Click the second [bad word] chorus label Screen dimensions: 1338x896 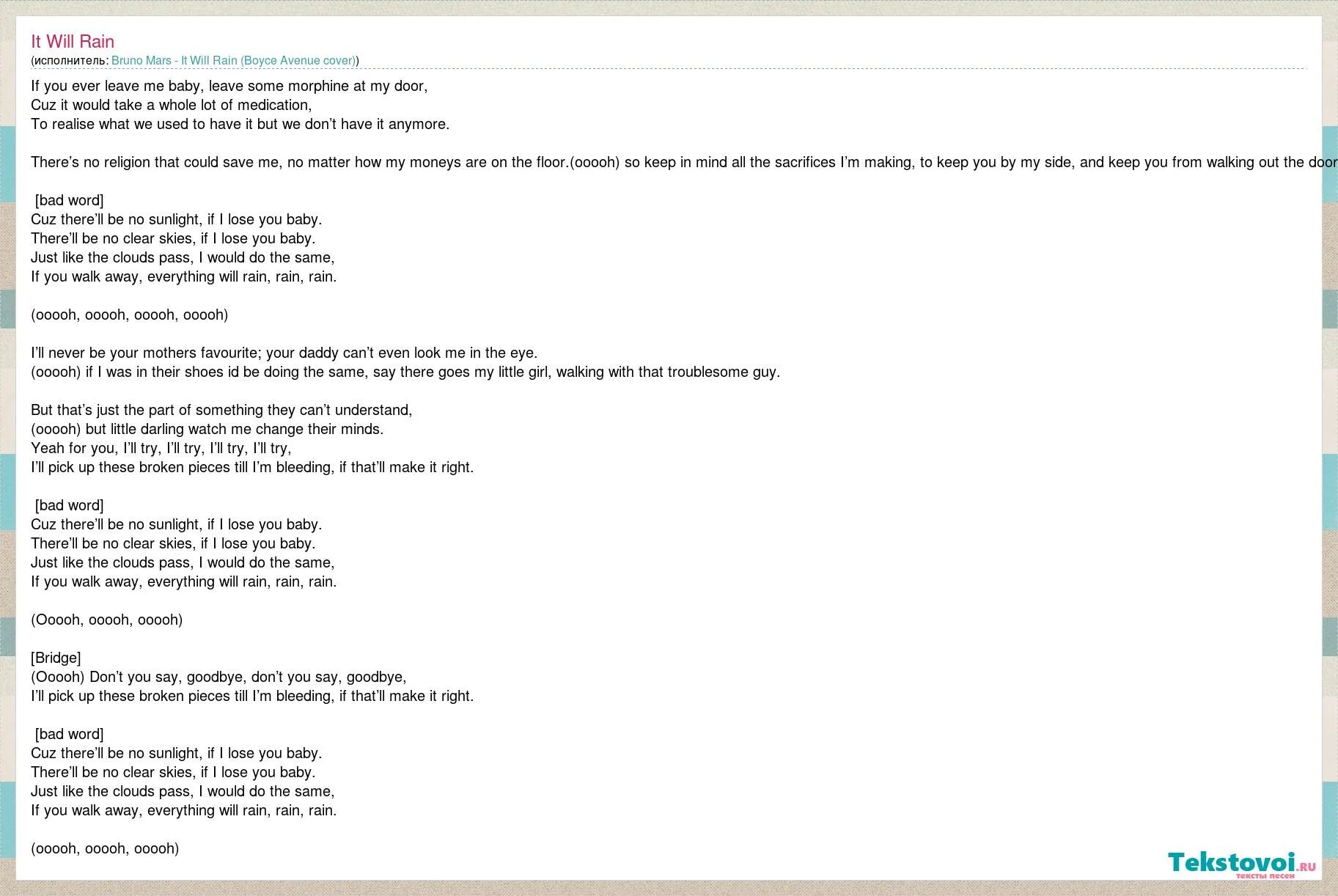point(70,505)
